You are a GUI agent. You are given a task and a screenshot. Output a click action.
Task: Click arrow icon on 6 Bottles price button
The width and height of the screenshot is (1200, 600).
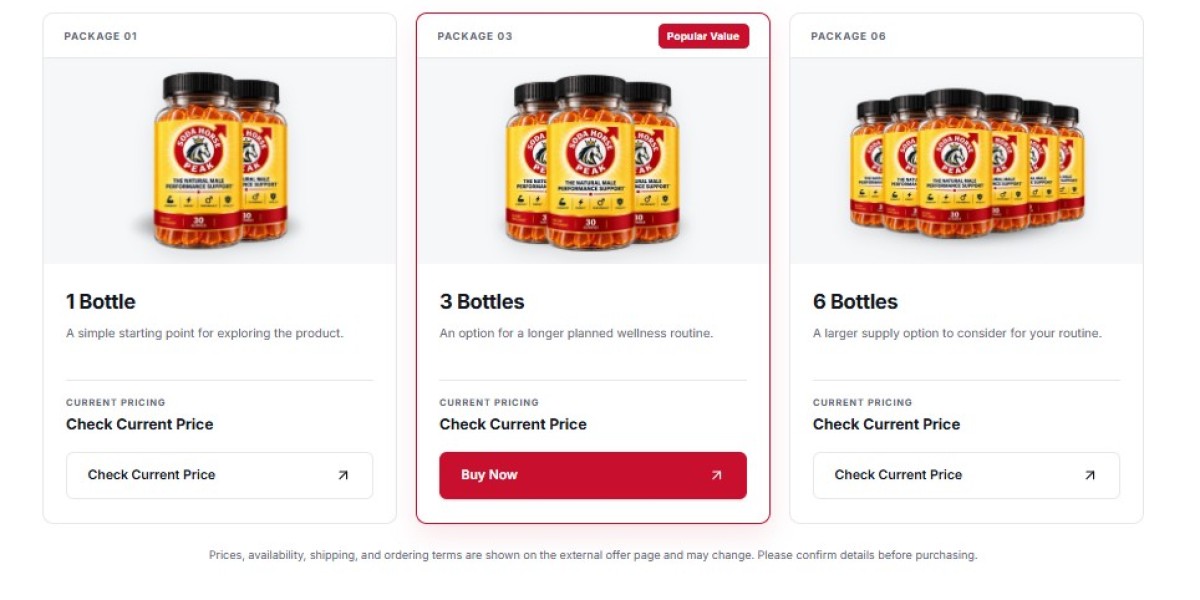[1090, 475]
